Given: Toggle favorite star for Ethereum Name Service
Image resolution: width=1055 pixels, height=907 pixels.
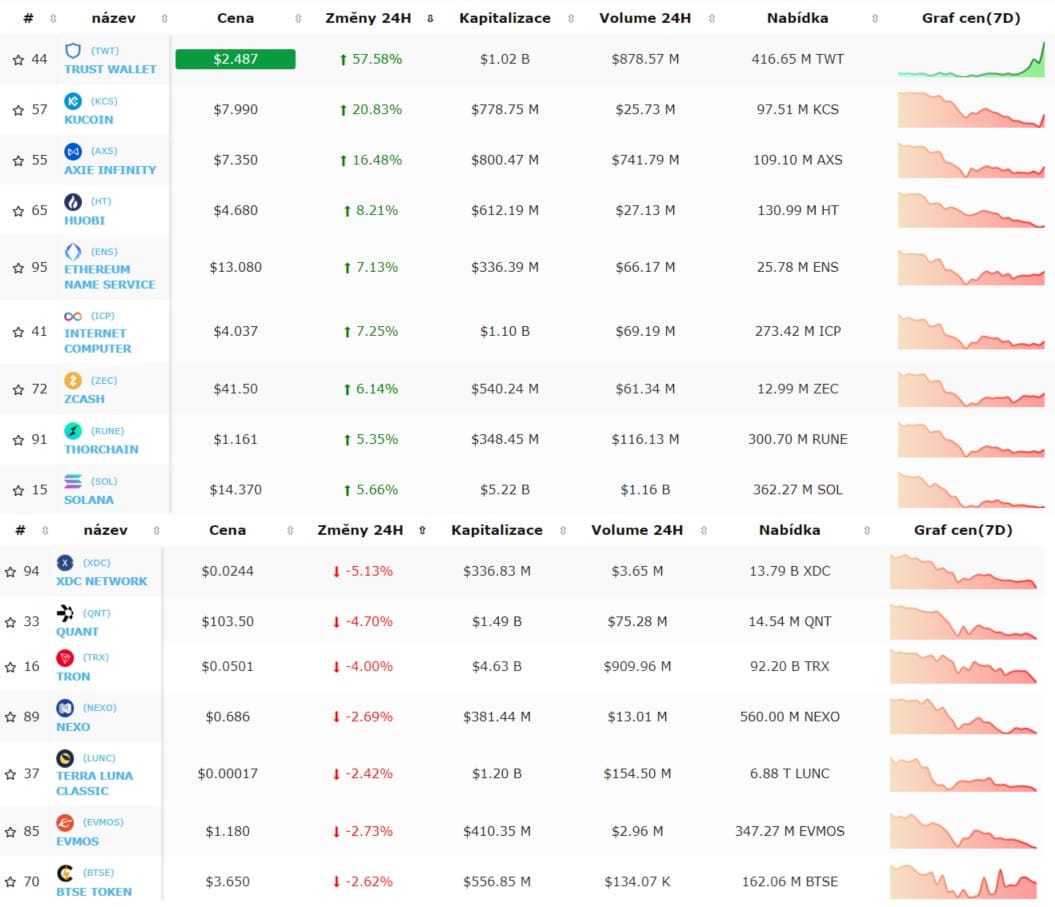Looking at the screenshot, I should click(18, 268).
